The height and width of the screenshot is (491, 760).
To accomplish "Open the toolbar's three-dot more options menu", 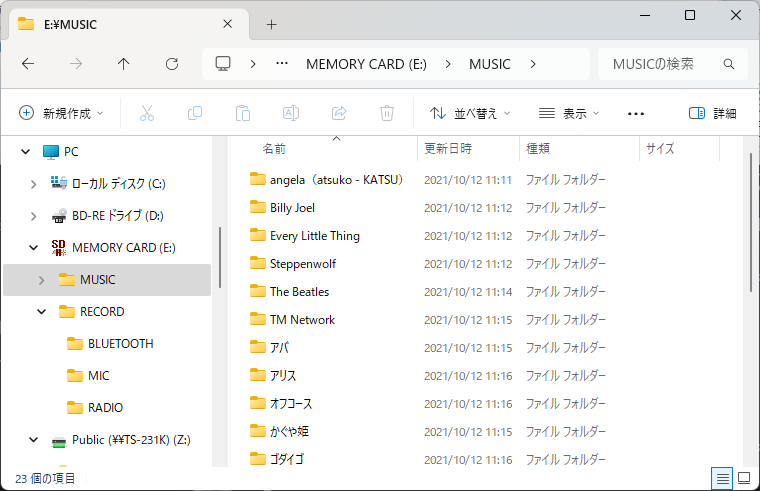I will tap(636, 114).
